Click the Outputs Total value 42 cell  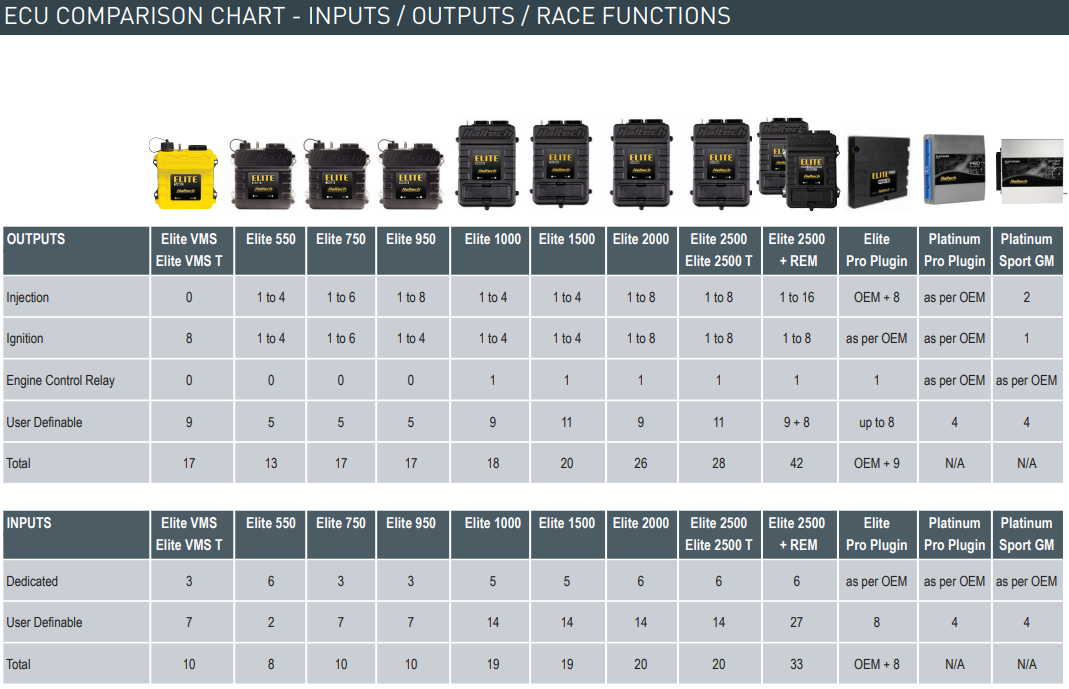point(796,463)
